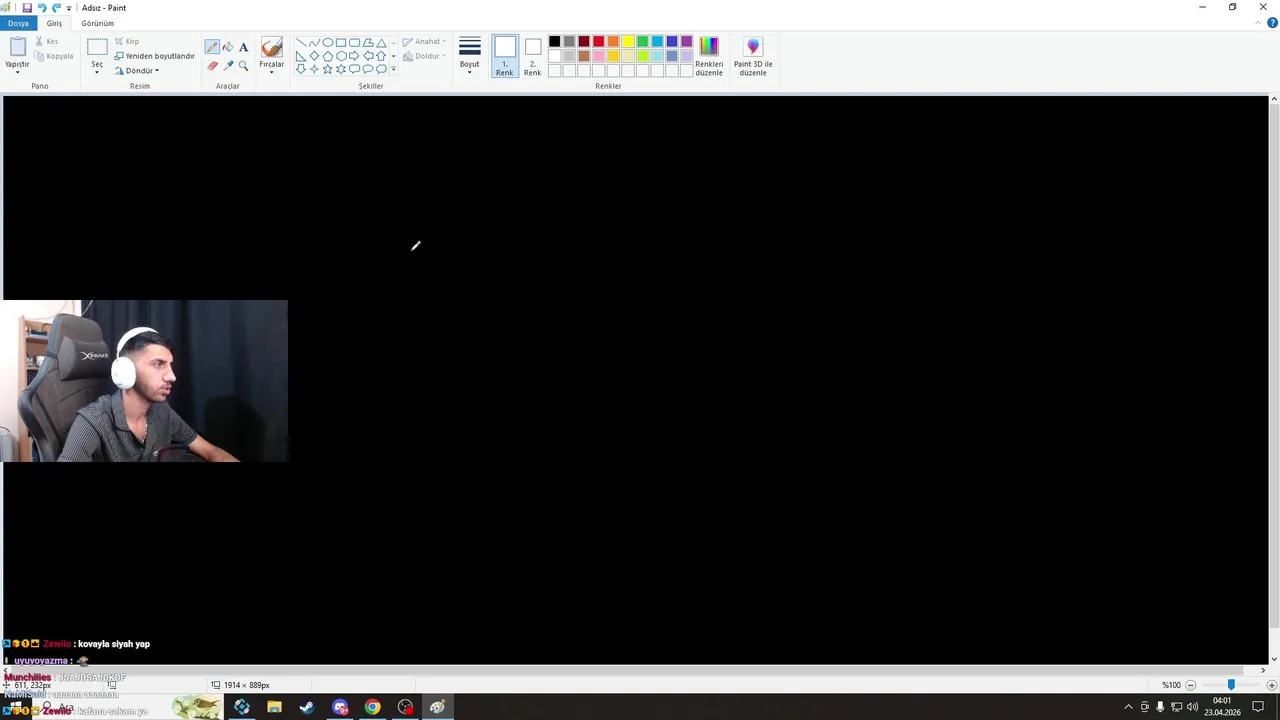
Task: Choose the Diamond shape
Action: pyautogui.click(x=314, y=56)
